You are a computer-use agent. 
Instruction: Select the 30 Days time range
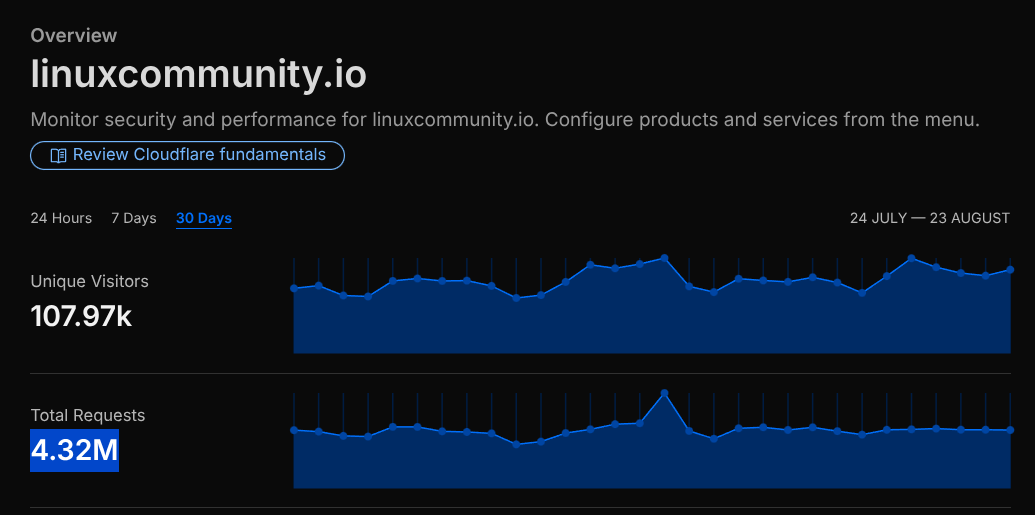(x=204, y=218)
